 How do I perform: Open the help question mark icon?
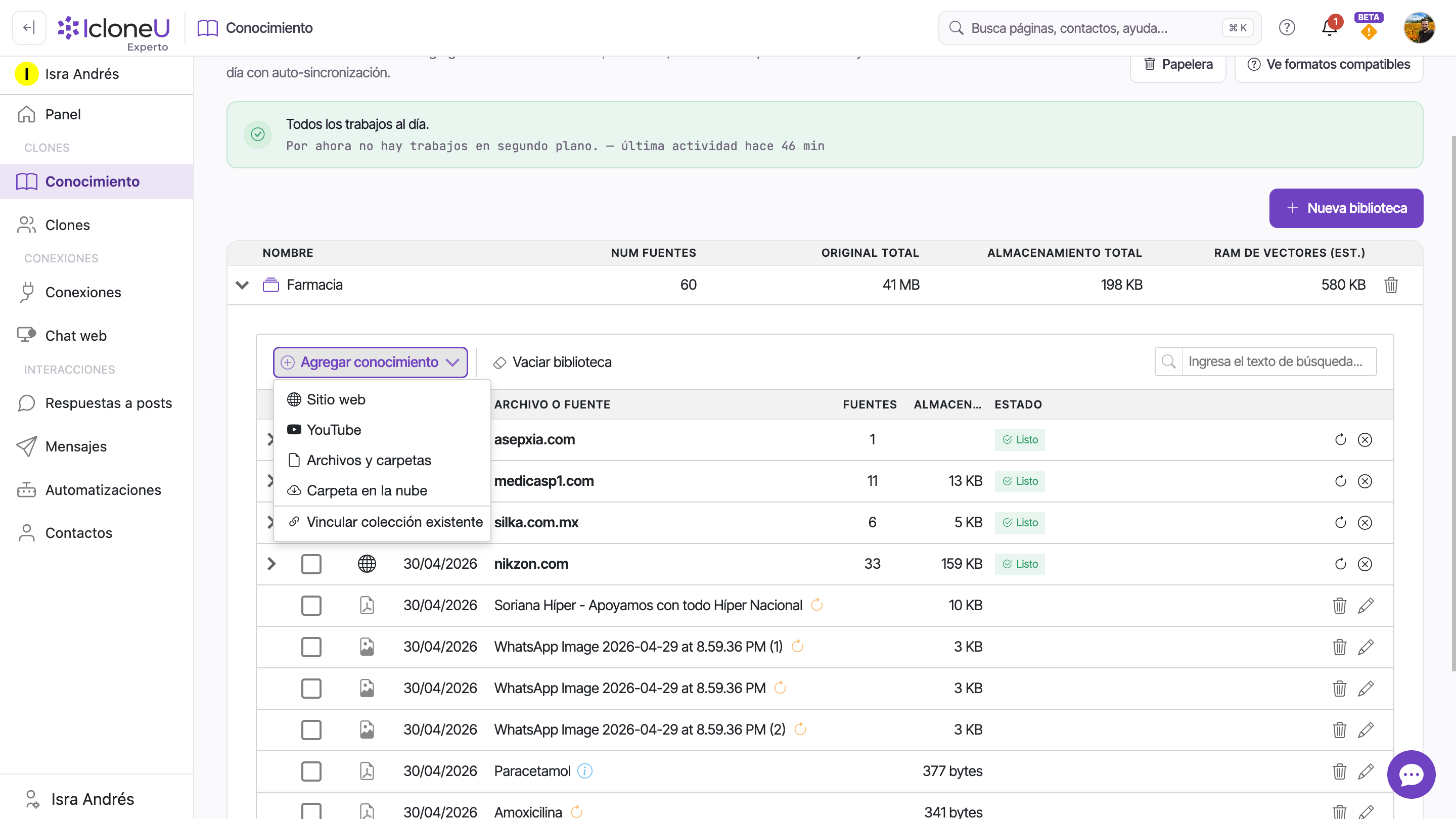pos(1287,28)
